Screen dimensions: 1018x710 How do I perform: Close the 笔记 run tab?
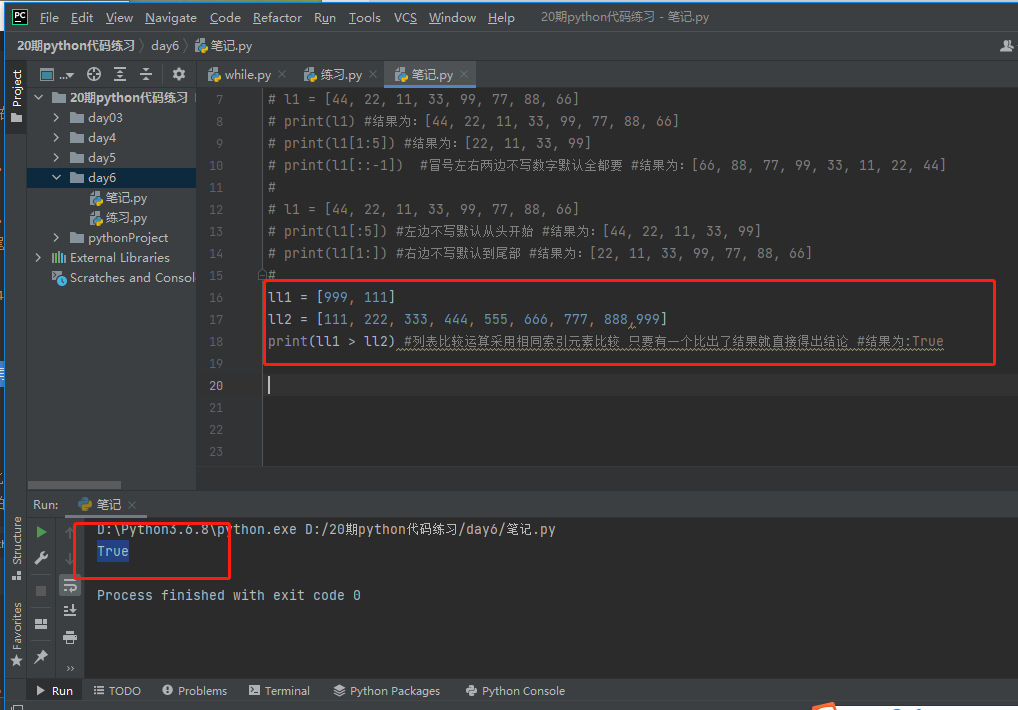(132, 504)
